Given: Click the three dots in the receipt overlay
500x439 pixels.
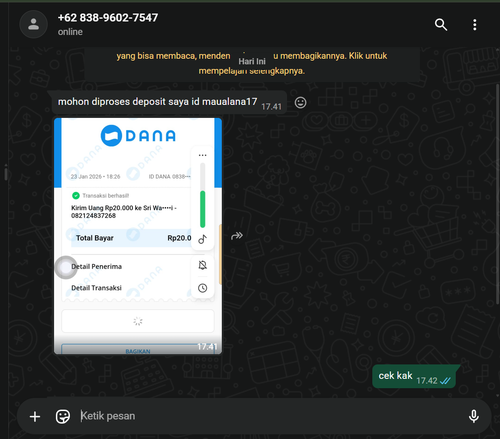Looking at the screenshot, I should point(202,155).
